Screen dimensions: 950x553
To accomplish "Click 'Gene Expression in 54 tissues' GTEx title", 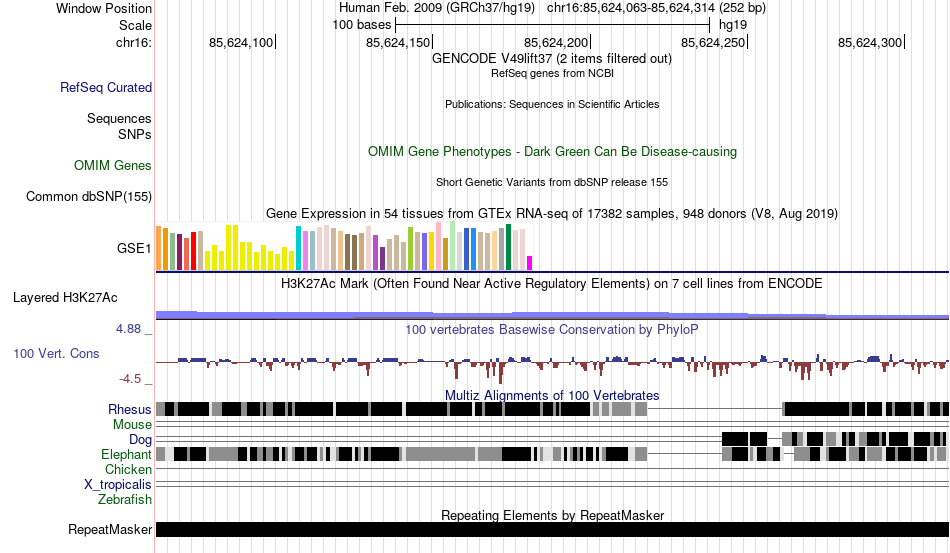I will point(552,214).
